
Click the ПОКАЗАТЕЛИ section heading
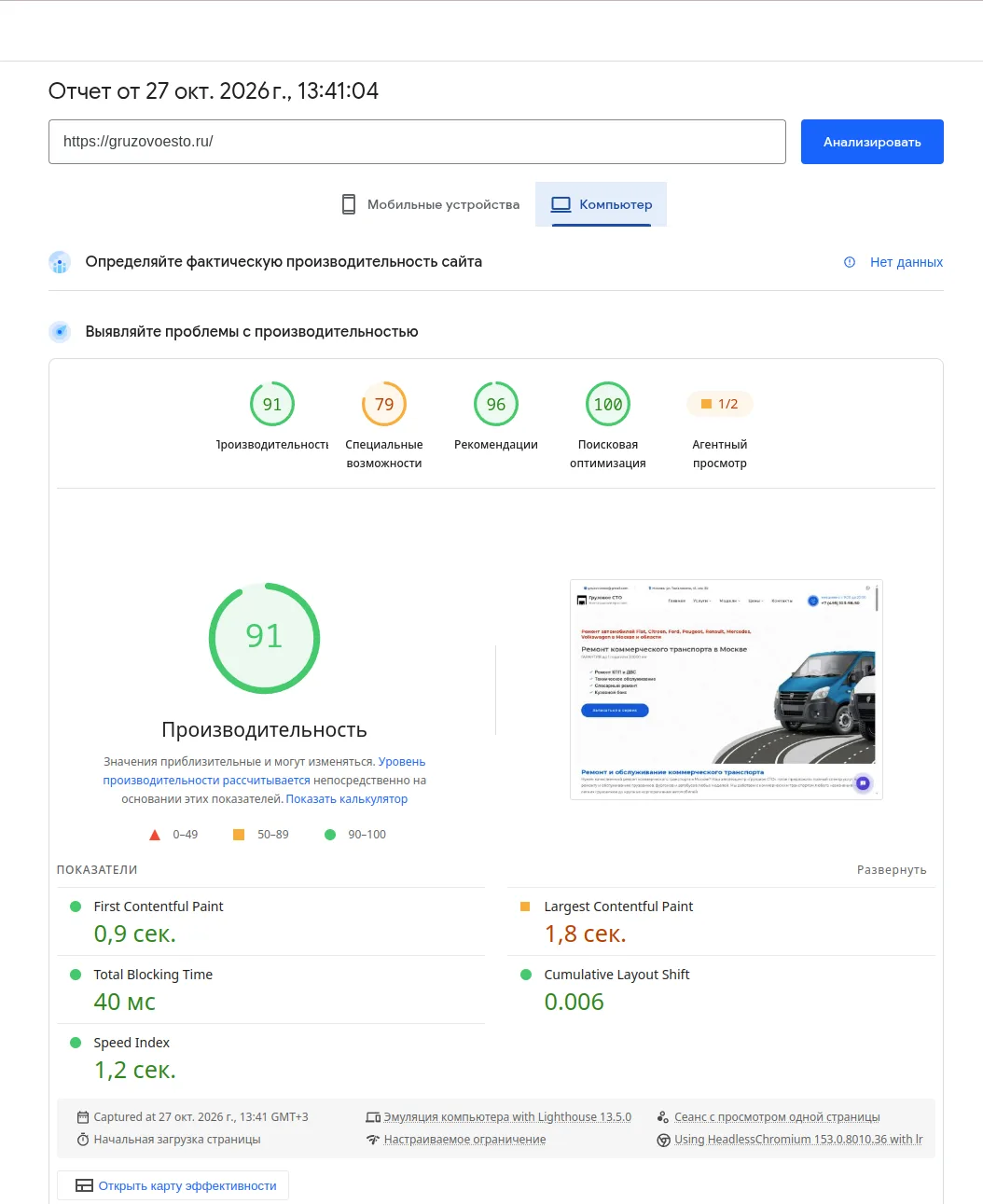pos(97,870)
